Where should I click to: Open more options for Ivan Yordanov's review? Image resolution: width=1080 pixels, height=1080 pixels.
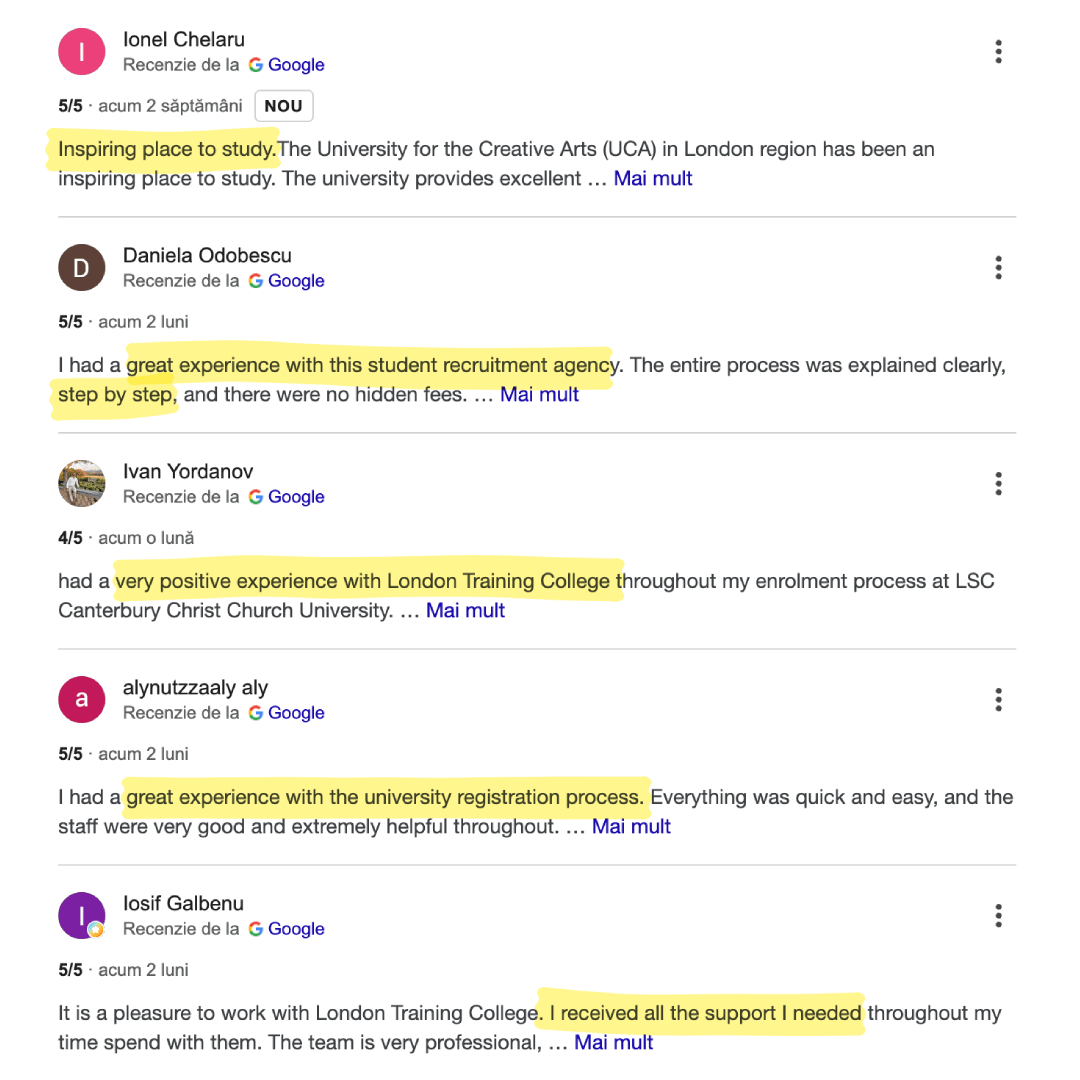[998, 484]
